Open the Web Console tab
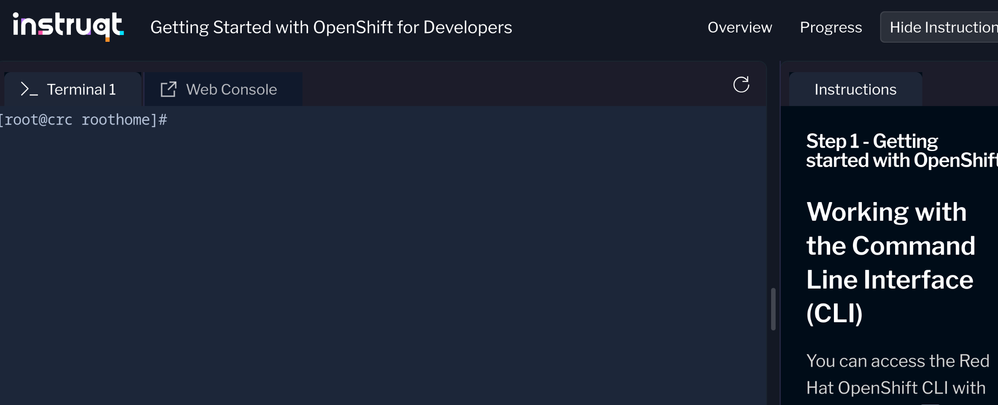The width and height of the screenshot is (998, 405). point(231,90)
